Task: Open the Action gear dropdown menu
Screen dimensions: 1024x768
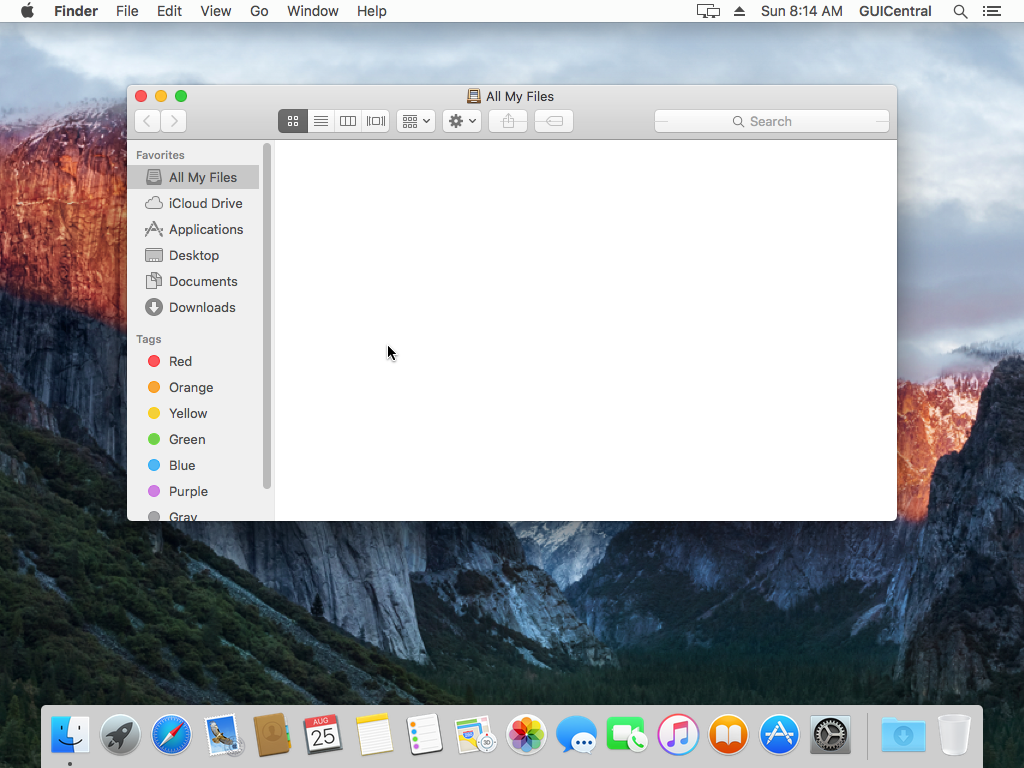Action: tap(462, 121)
